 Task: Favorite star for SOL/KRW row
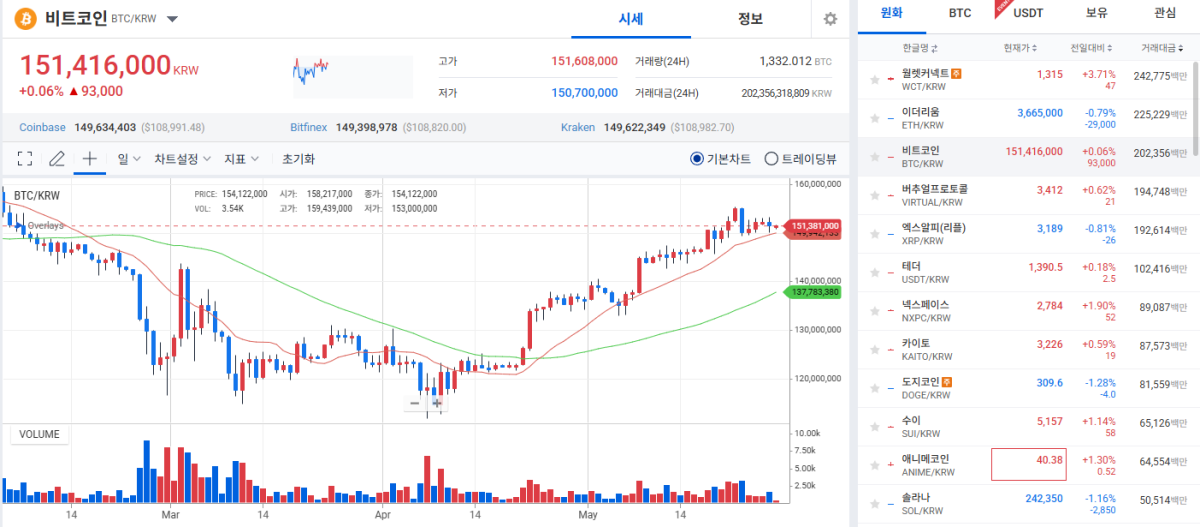click(x=875, y=503)
